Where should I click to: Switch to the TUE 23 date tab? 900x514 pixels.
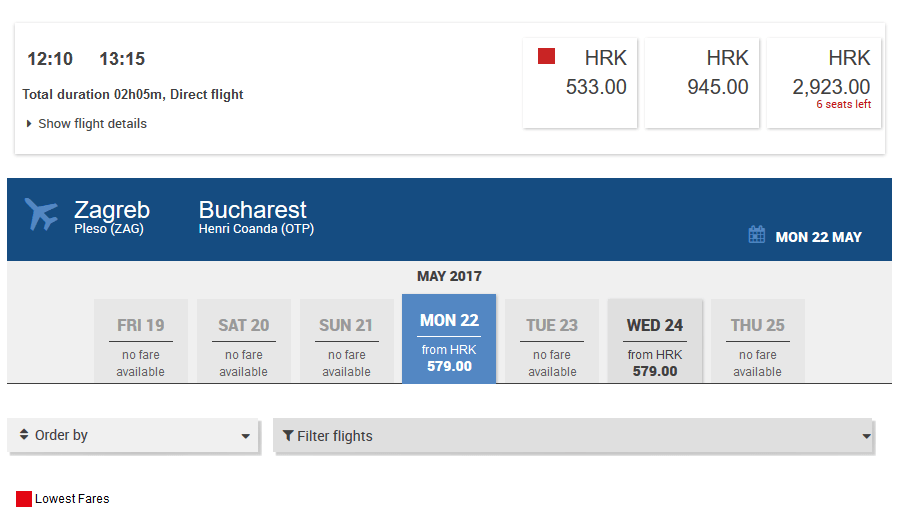(x=552, y=341)
